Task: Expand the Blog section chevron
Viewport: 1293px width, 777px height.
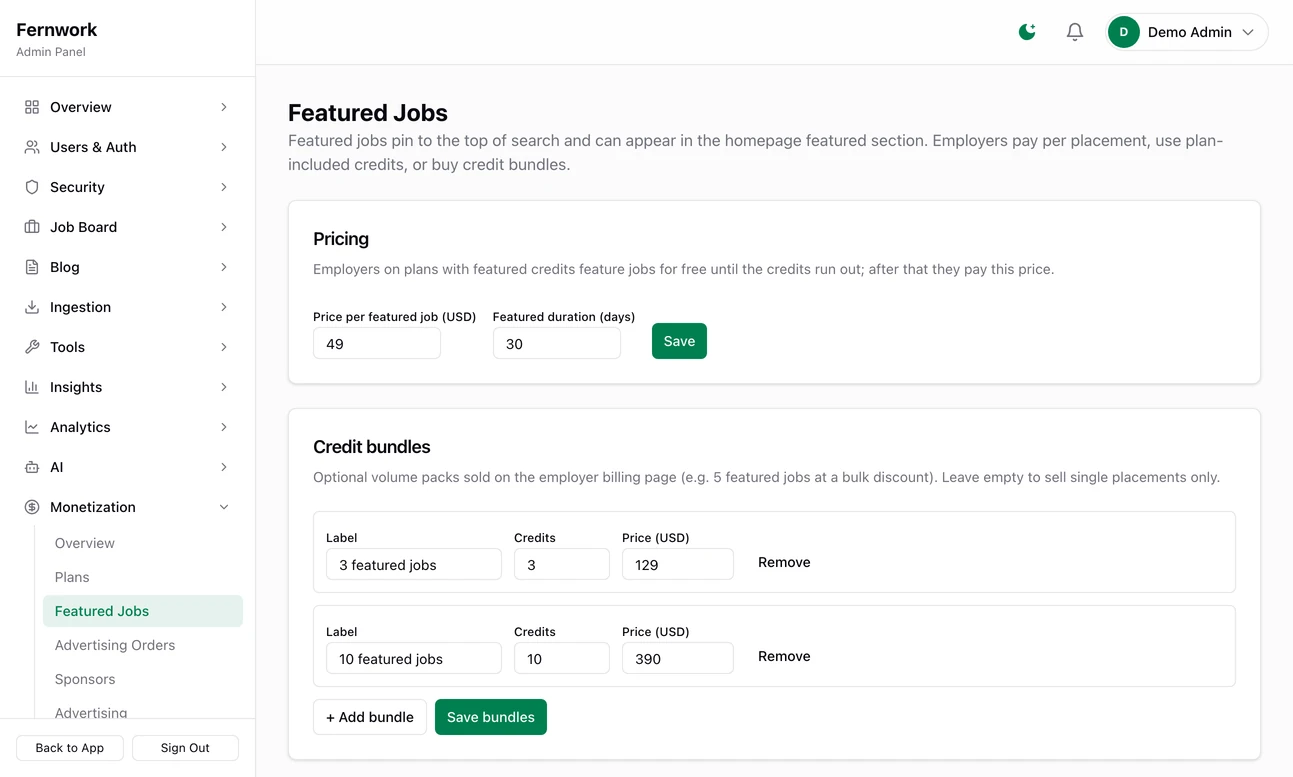Action: (x=224, y=267)
